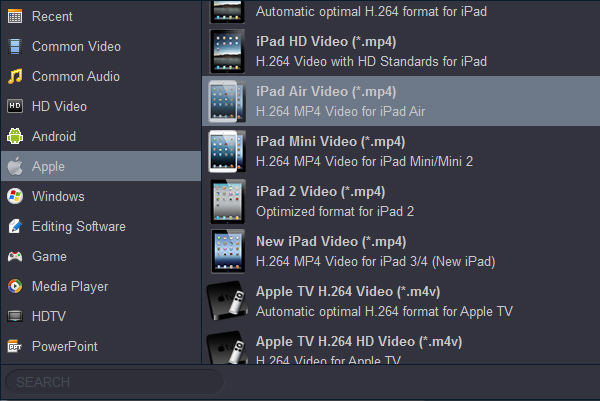600x401 pixels.
Task: Click the Common Audio music note icon
Action: click(15, 76)
